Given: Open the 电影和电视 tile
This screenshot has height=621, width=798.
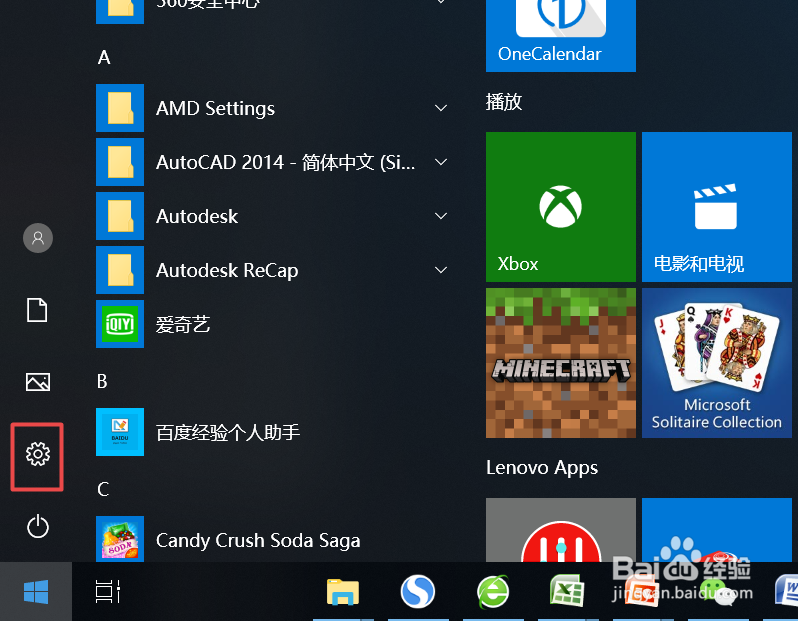Looking at the screenshot, I should 717,207.
